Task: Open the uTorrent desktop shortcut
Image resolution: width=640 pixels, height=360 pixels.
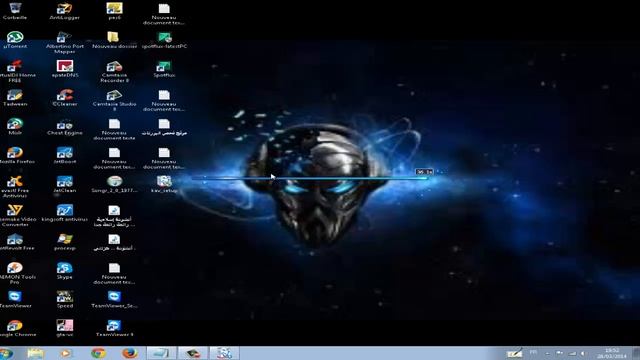Action: tap(15, 40)
